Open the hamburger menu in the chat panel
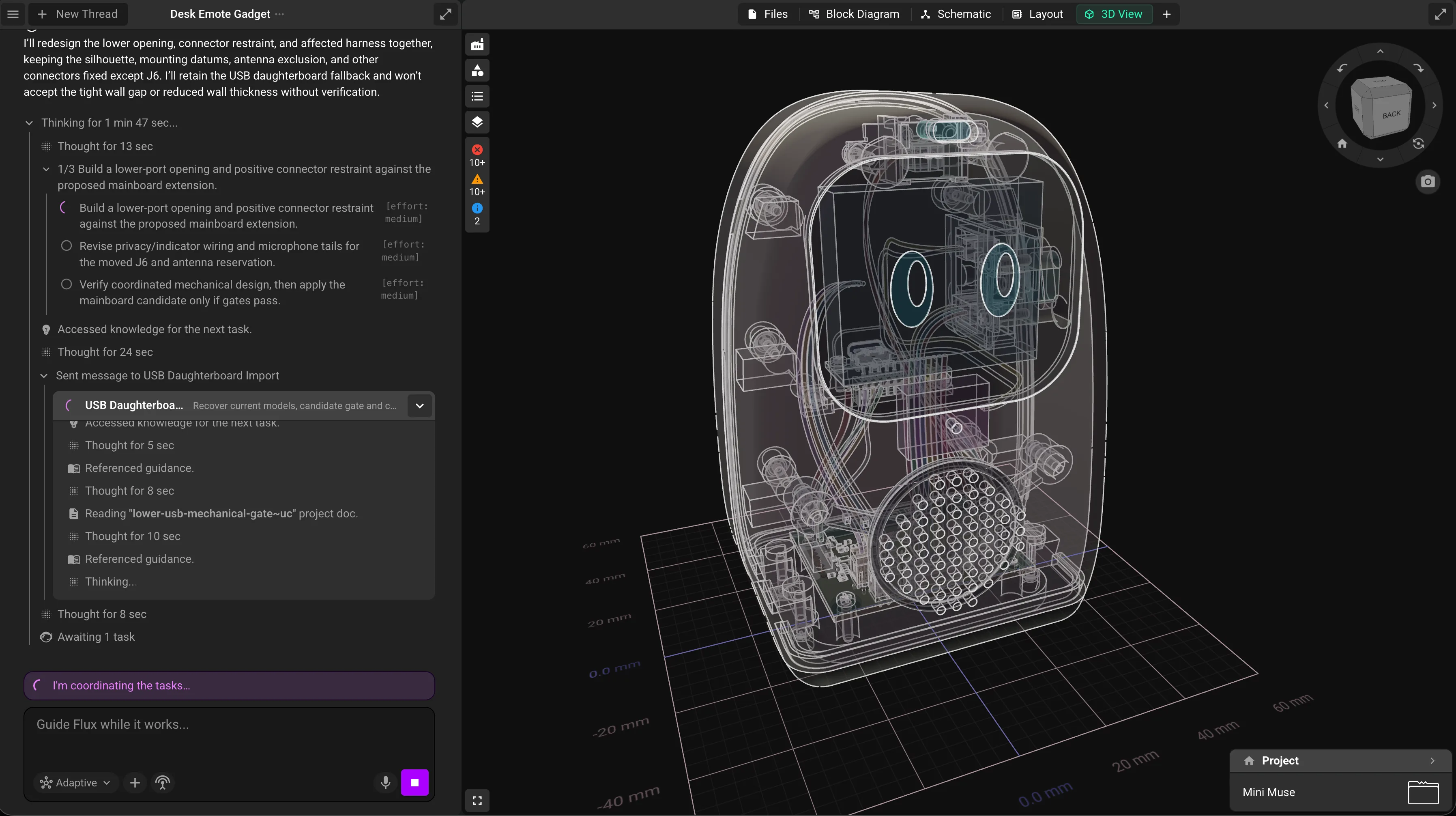The image size is (1456, 816). pyautogui.click(x=13, y=14)
